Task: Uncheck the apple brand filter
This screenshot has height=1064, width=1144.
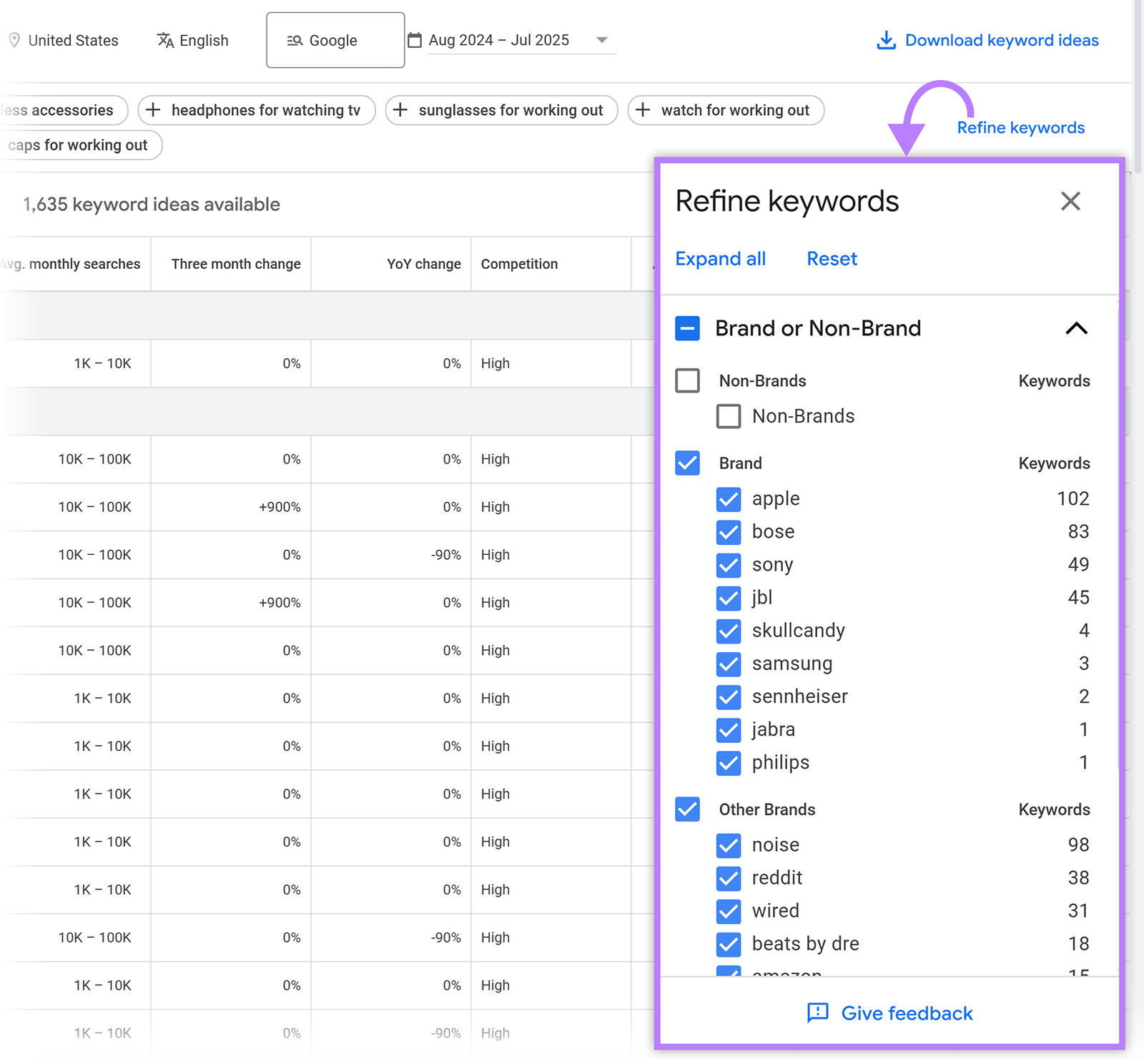Action: 729,499
